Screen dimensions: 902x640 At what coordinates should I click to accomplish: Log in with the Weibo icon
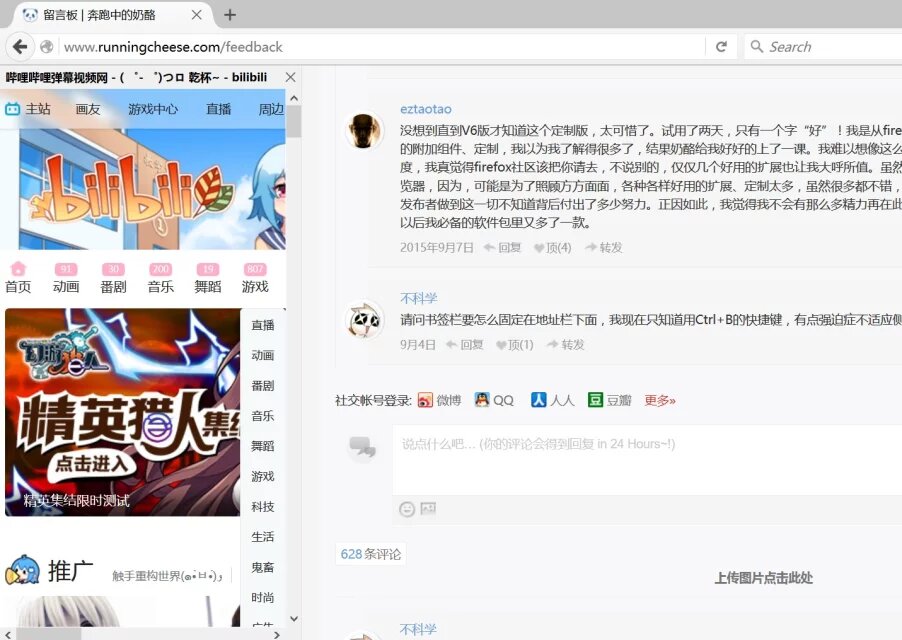point(426,400)
